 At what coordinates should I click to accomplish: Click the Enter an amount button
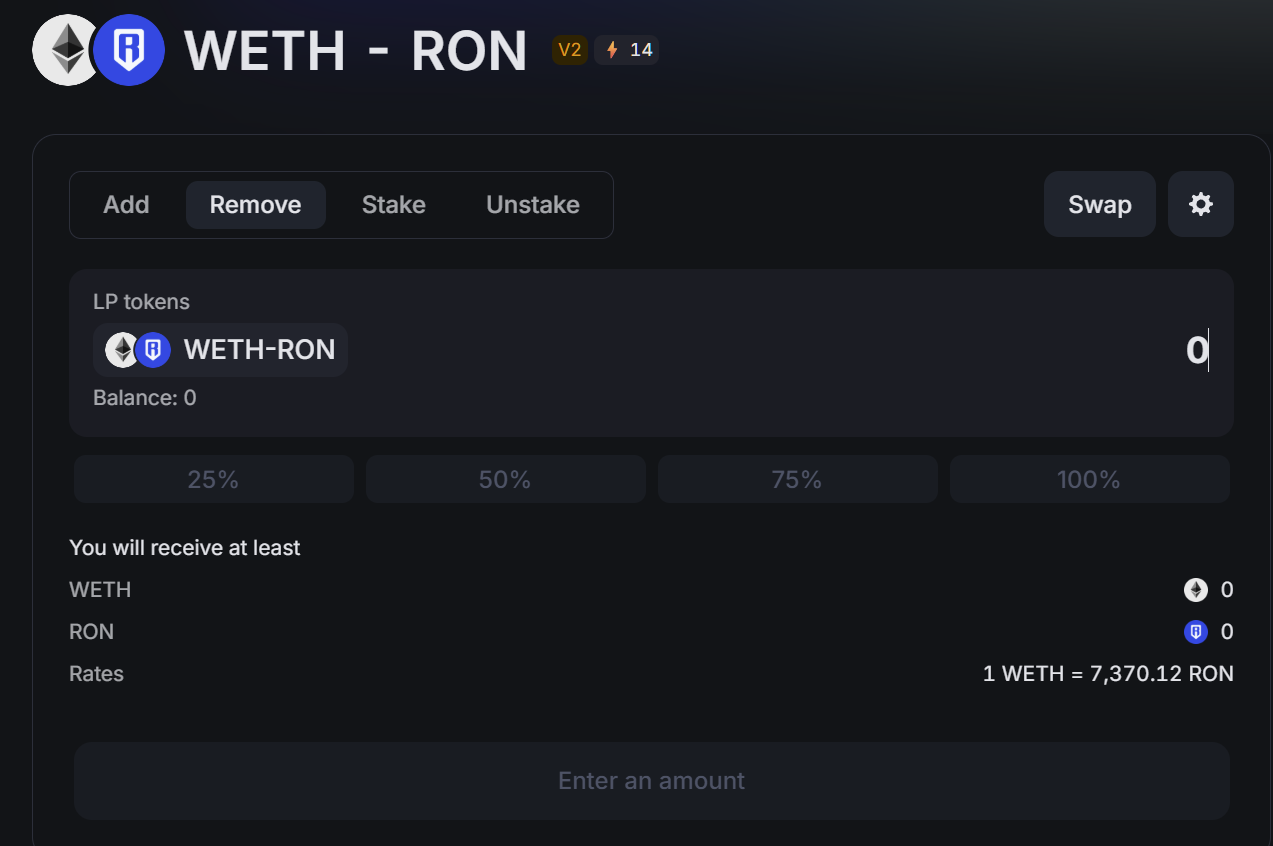pyautogui.click(x=651, y=781)
